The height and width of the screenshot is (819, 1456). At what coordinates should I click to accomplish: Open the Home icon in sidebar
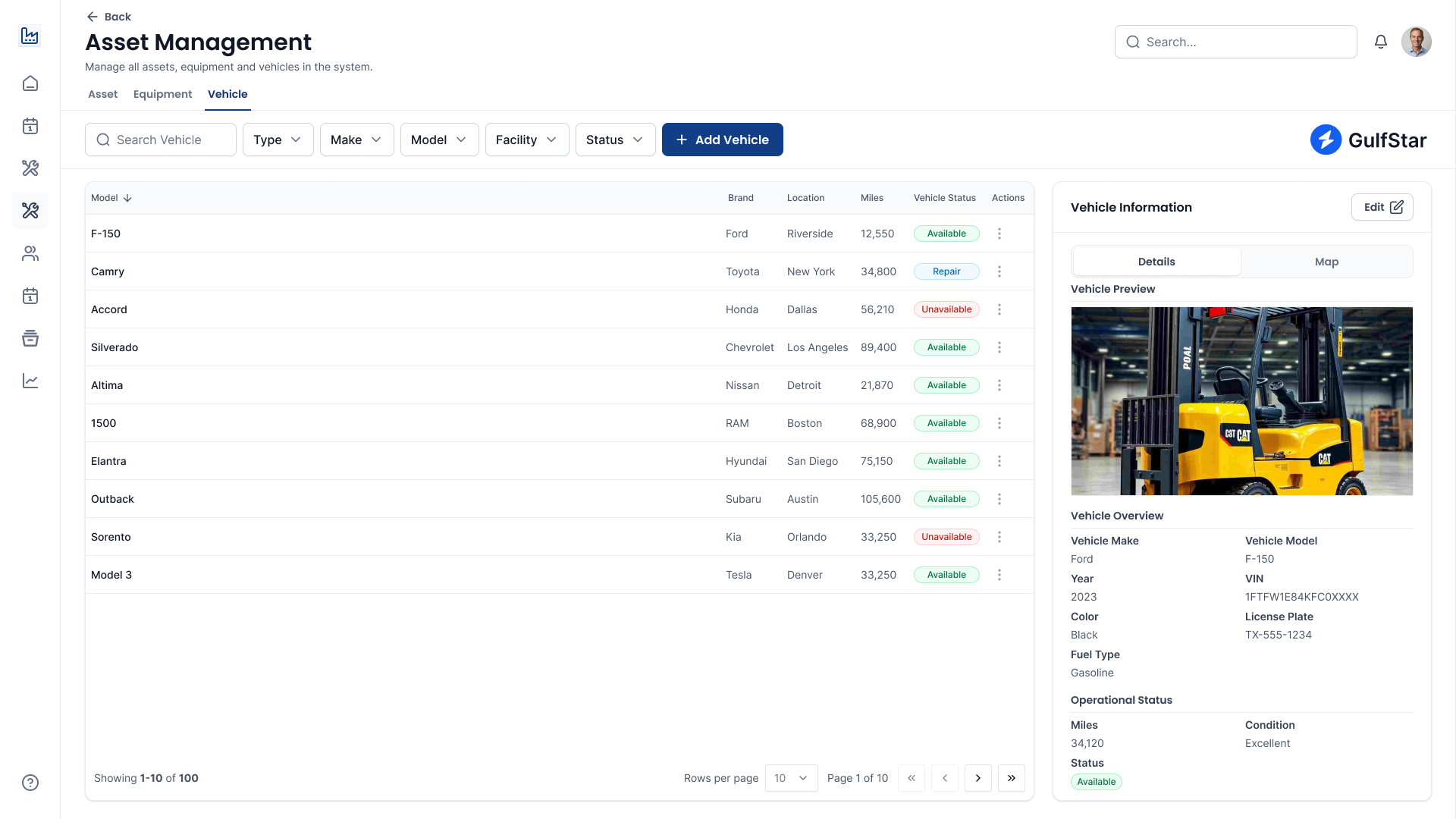[30, 83]
